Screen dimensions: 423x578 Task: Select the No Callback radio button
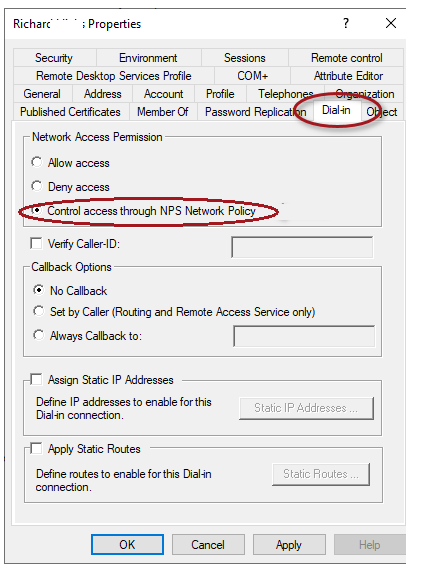(38, 290)
